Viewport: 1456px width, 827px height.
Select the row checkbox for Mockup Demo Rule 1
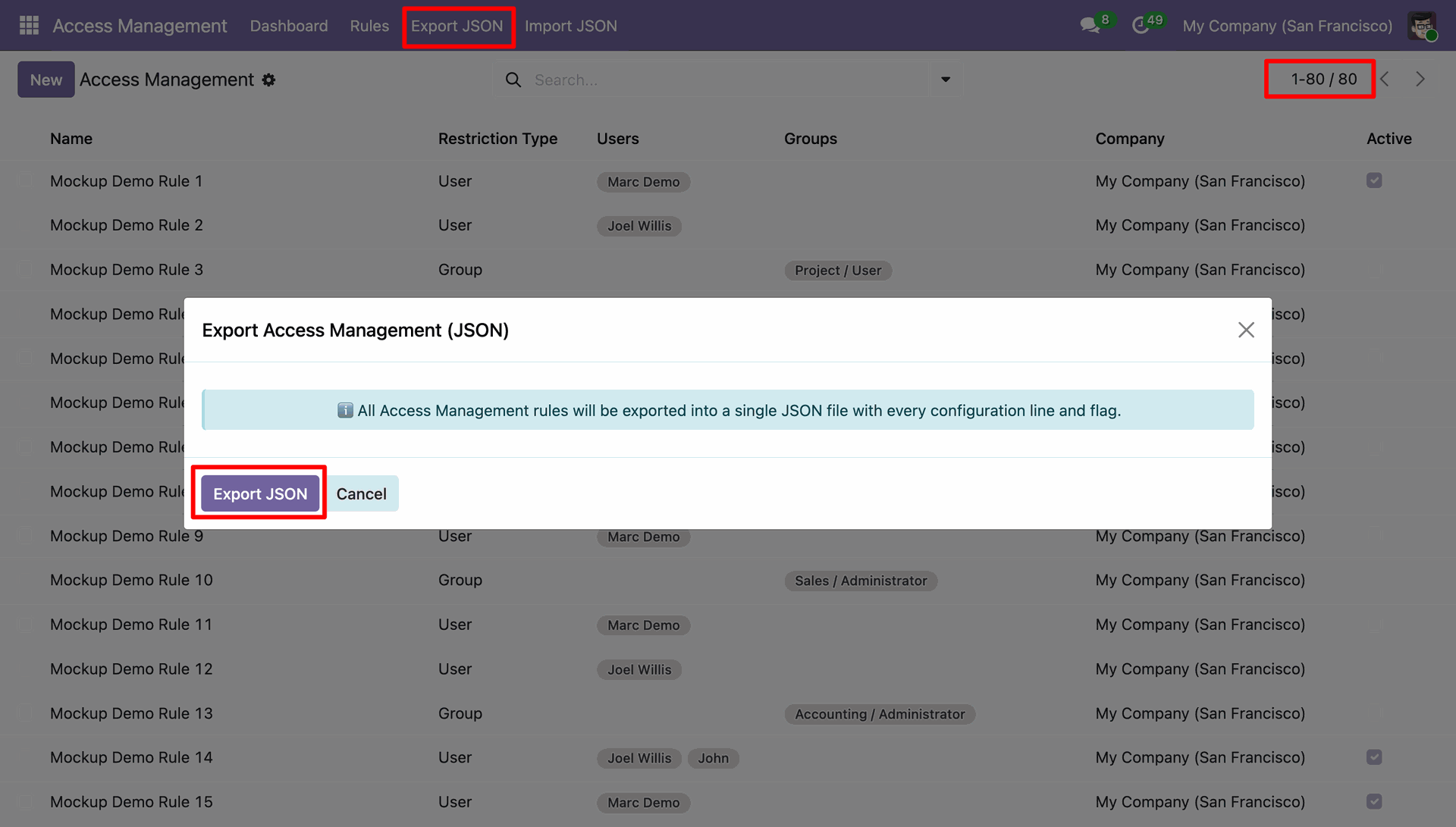(26, 180)
